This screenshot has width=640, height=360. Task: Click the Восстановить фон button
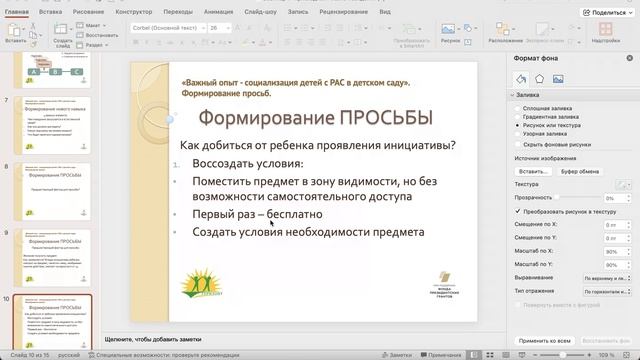tap(606, 340)
